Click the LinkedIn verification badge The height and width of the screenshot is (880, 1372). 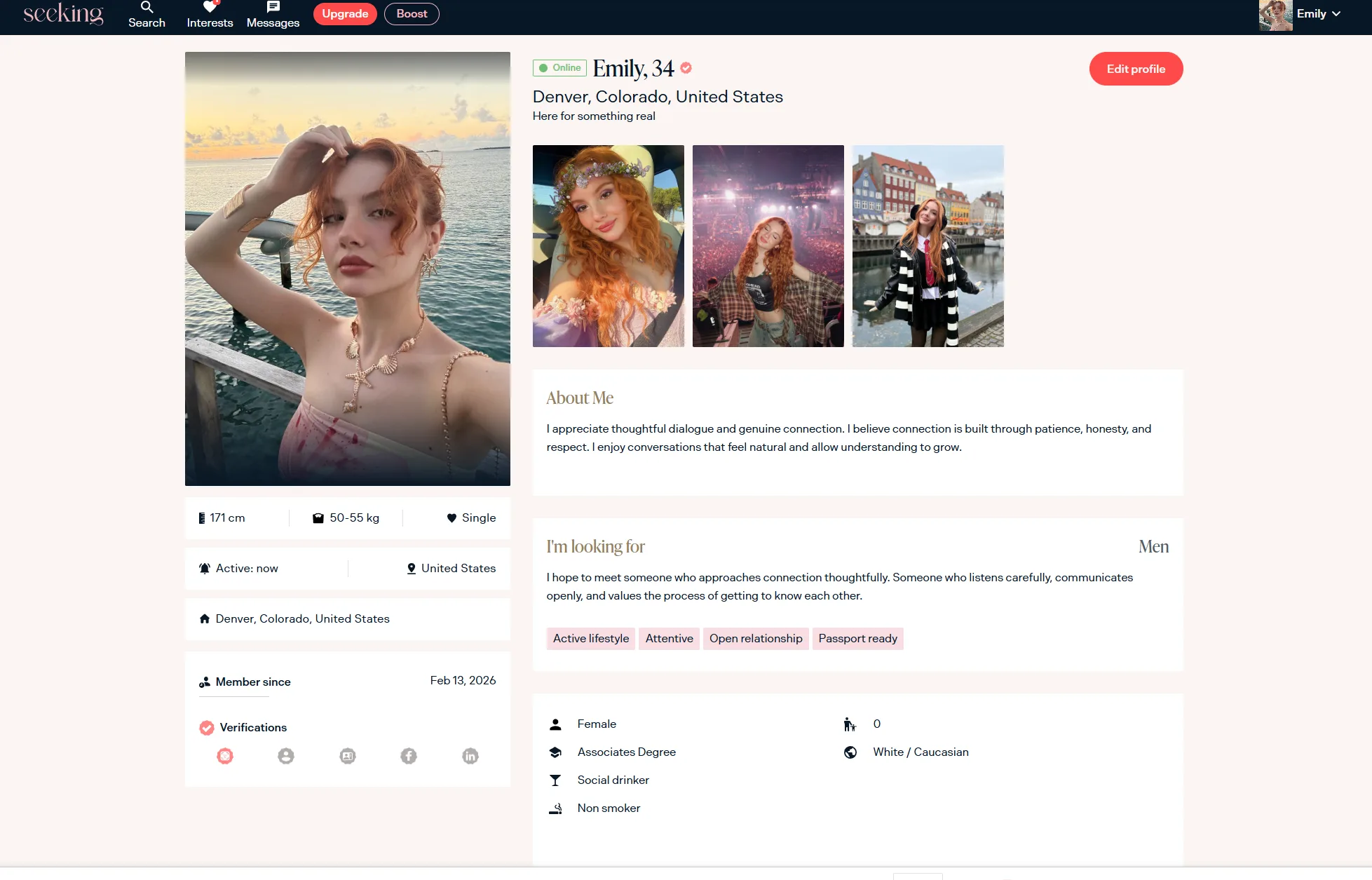pos(470,756)
